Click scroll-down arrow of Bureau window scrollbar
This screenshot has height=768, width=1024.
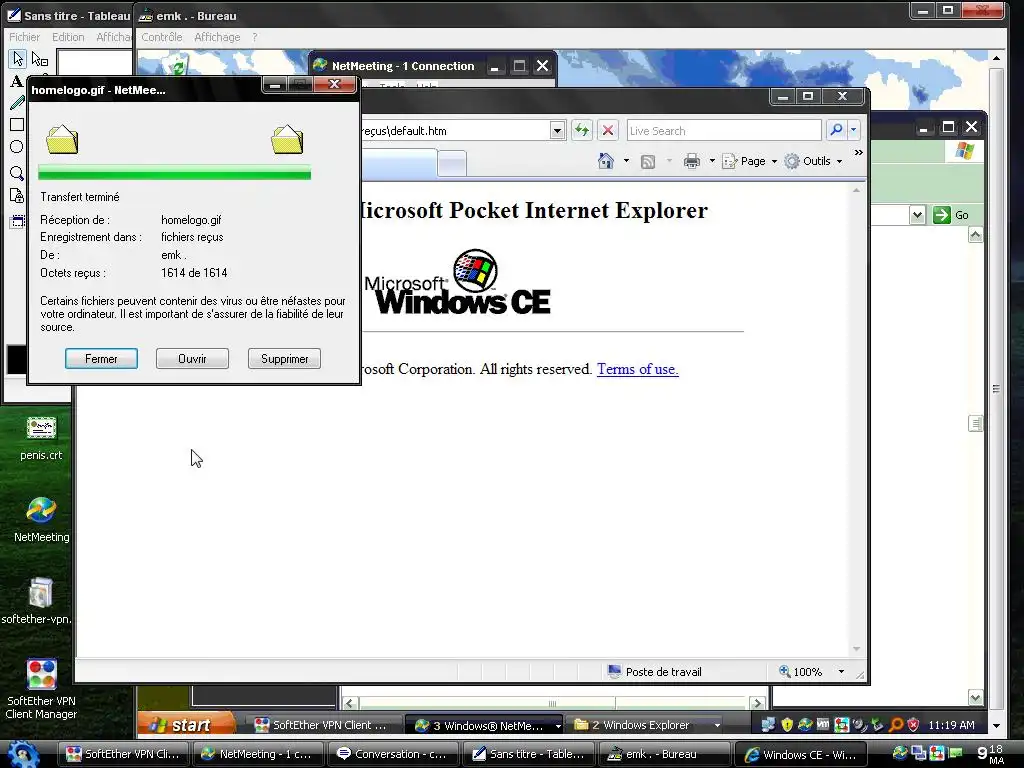[x=996, y=725]
